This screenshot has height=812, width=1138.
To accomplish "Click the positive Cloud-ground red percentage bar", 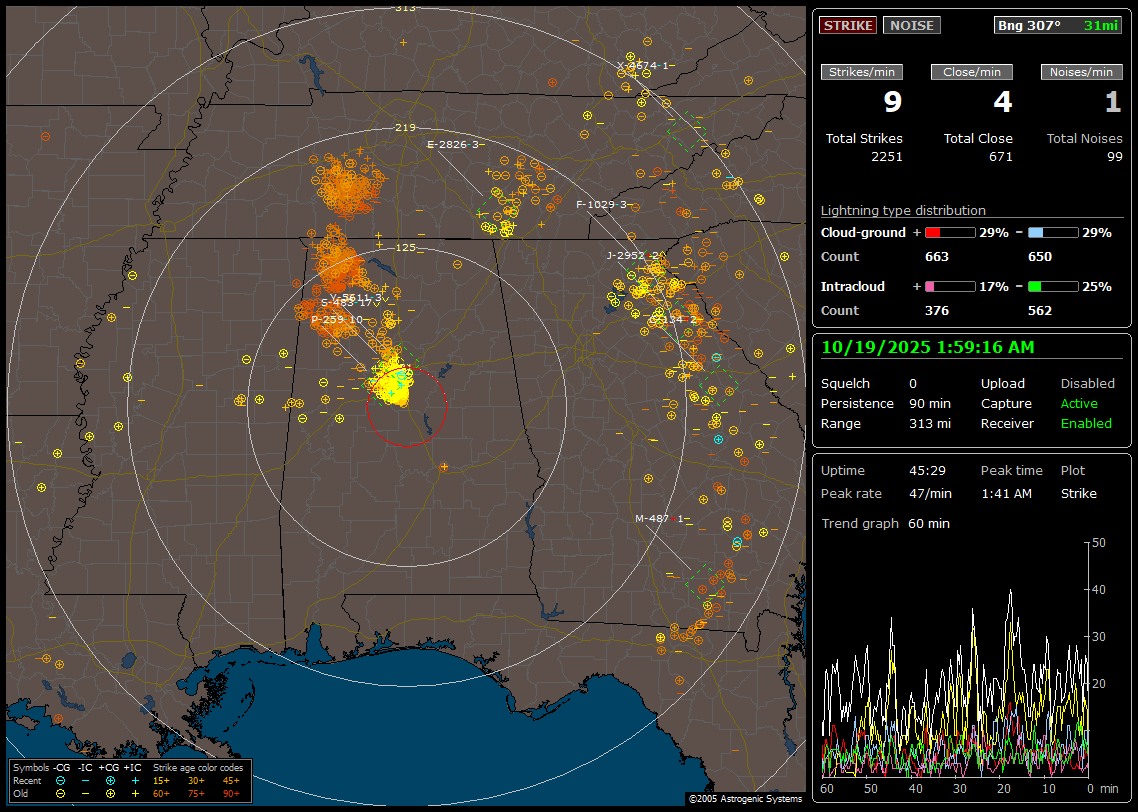I will (x=949, y=232).
